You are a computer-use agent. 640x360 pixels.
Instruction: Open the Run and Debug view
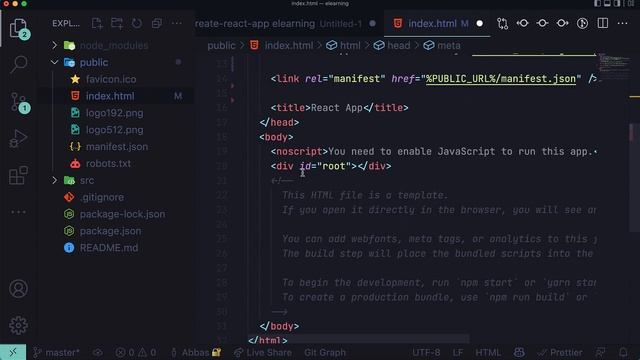tap(18, 139)
